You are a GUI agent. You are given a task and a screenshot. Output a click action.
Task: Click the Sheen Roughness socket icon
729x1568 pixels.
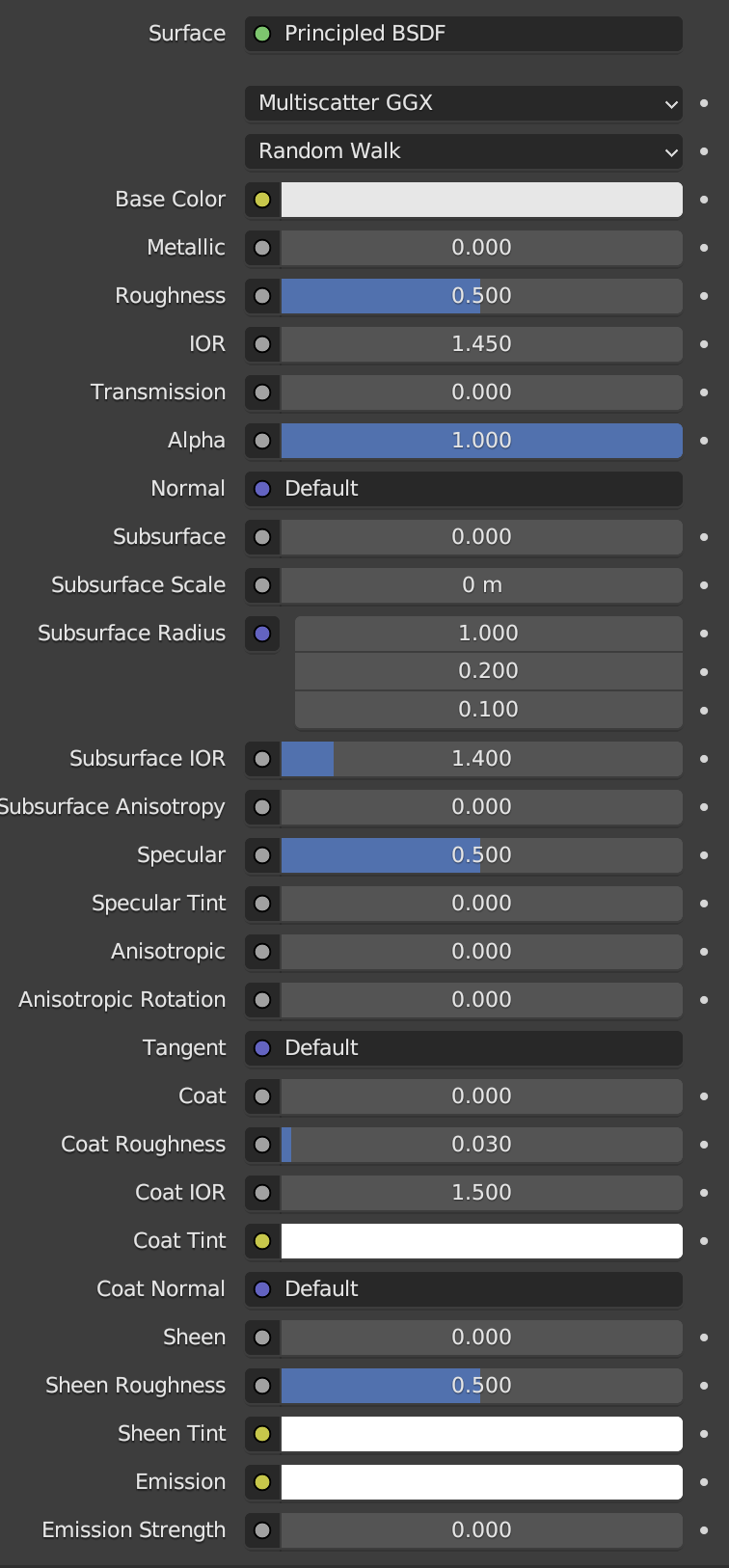coord(262,1386)
